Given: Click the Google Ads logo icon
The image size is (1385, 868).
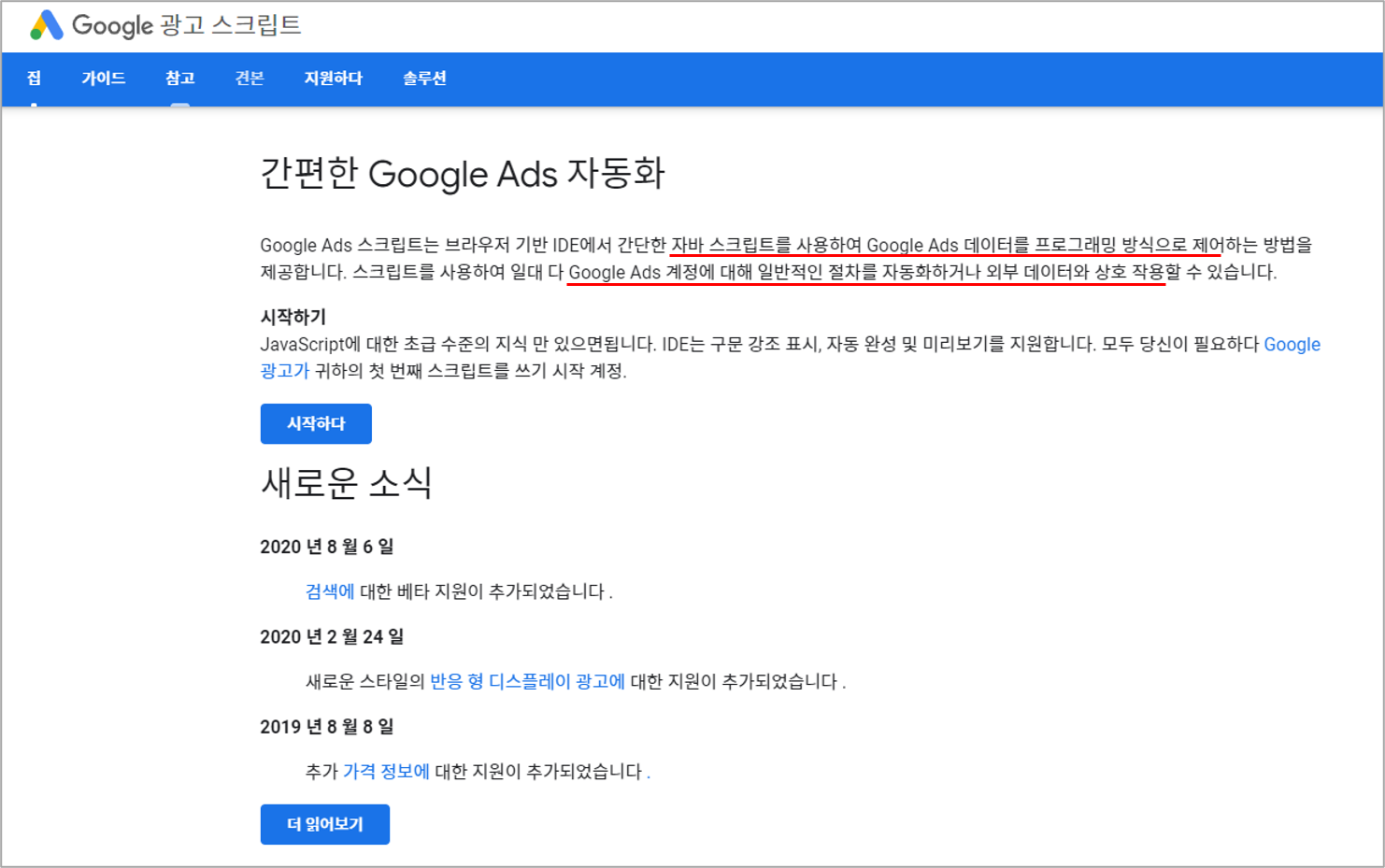Looking at the screenshot, I should pyautogui.click(x=46, y=25).
